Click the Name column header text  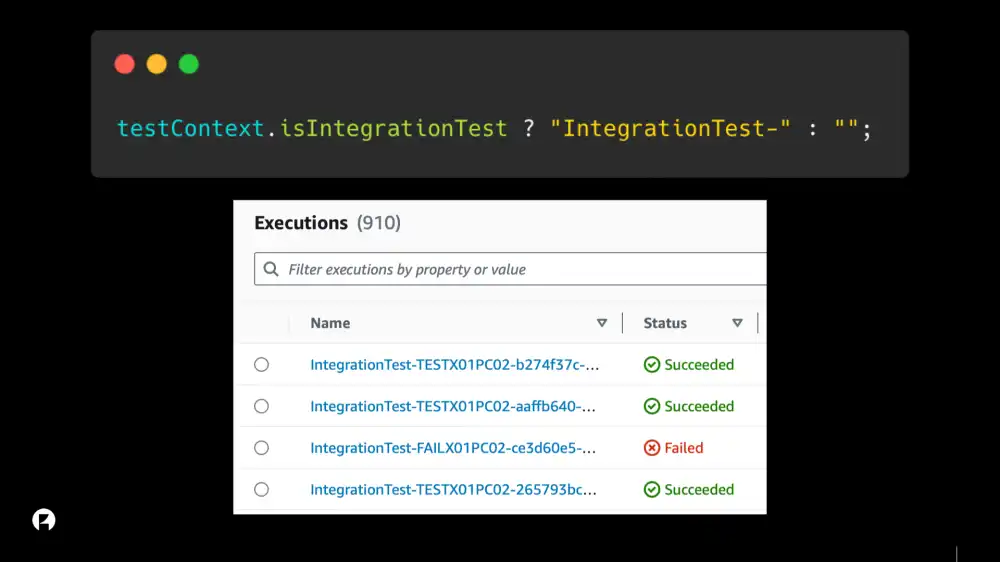[330, 323]
